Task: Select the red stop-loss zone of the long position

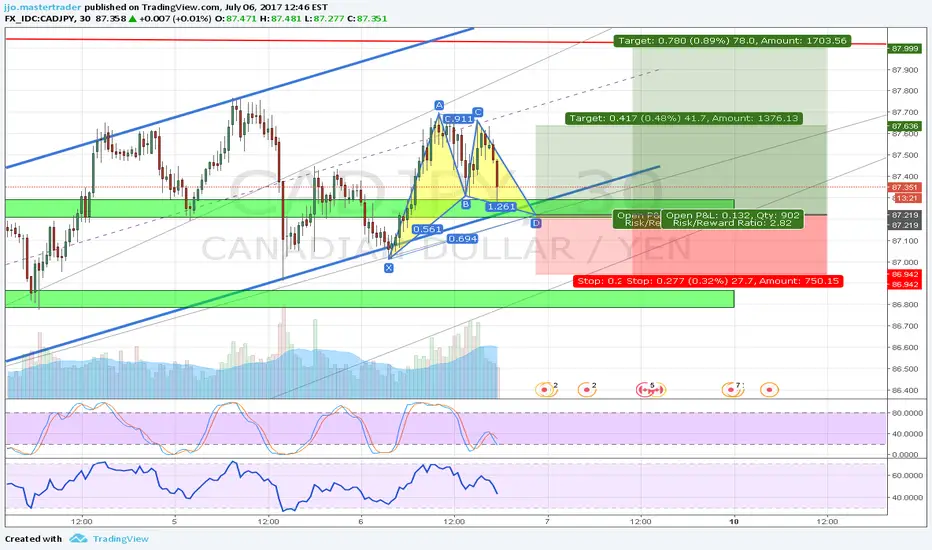Action: click(730, 245)
